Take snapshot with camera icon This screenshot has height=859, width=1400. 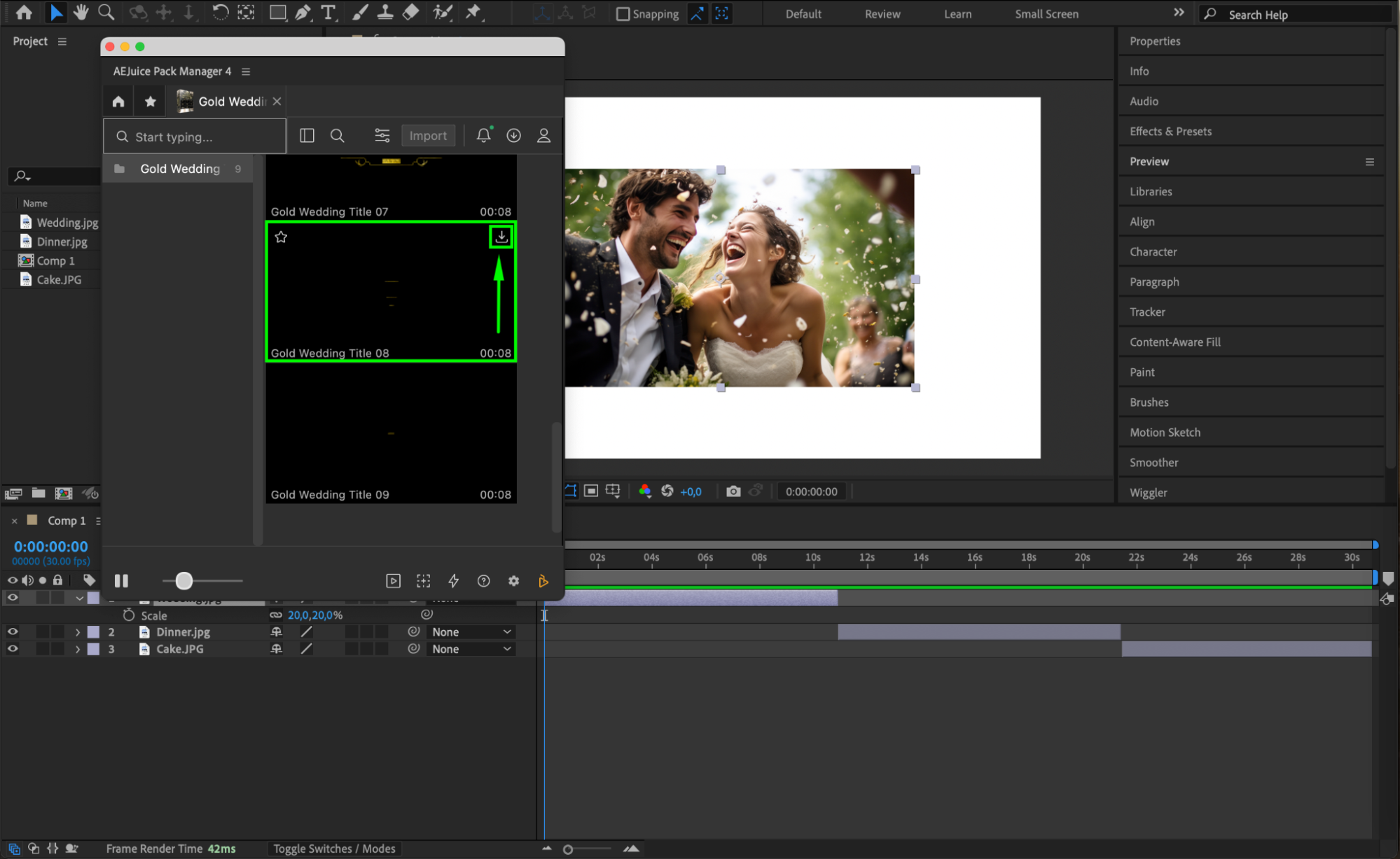pos(733,491)
